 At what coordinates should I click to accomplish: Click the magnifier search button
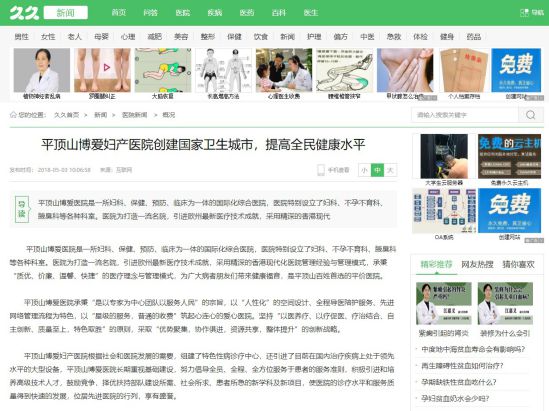click(530, 115)
